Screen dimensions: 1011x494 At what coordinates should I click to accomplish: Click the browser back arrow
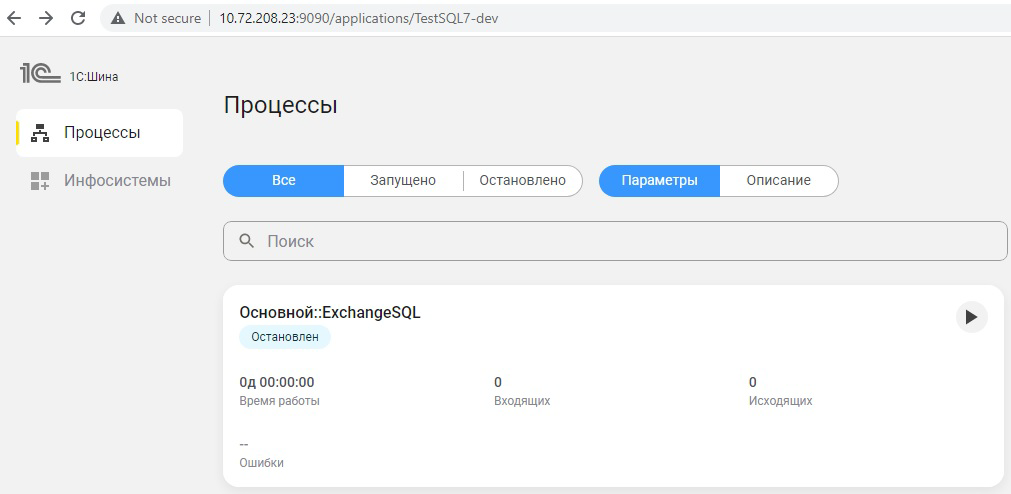coord(14,18)
